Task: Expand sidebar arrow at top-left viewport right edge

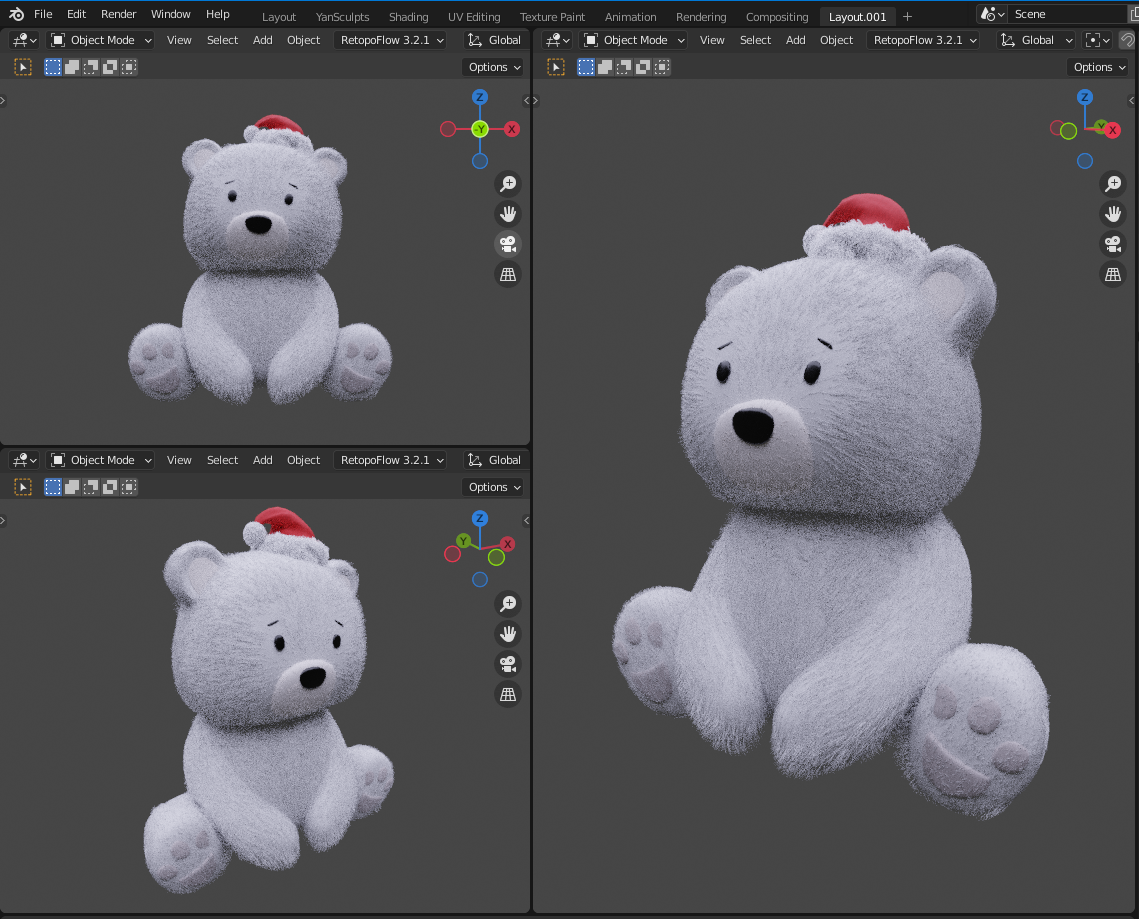Action: (x=526, y=101)
